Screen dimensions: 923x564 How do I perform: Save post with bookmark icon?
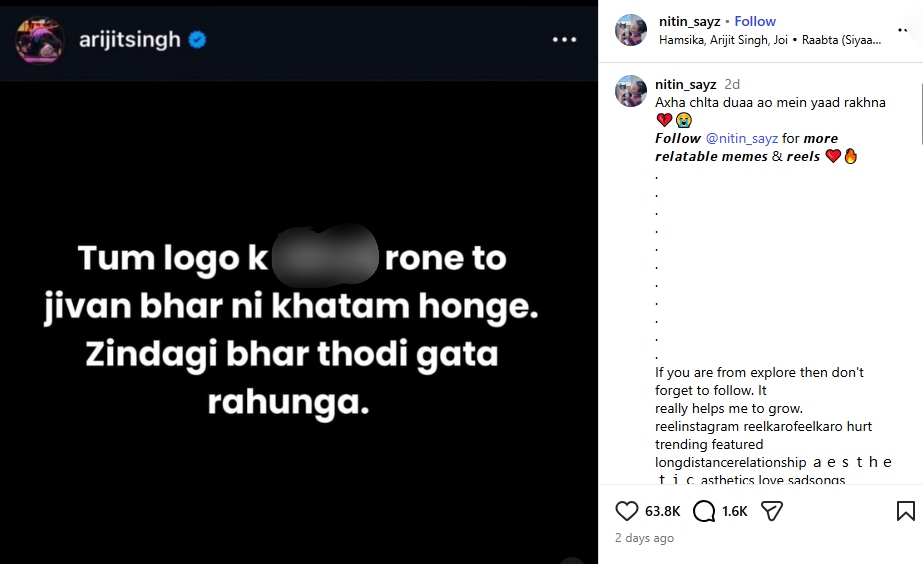click(905, 511)
